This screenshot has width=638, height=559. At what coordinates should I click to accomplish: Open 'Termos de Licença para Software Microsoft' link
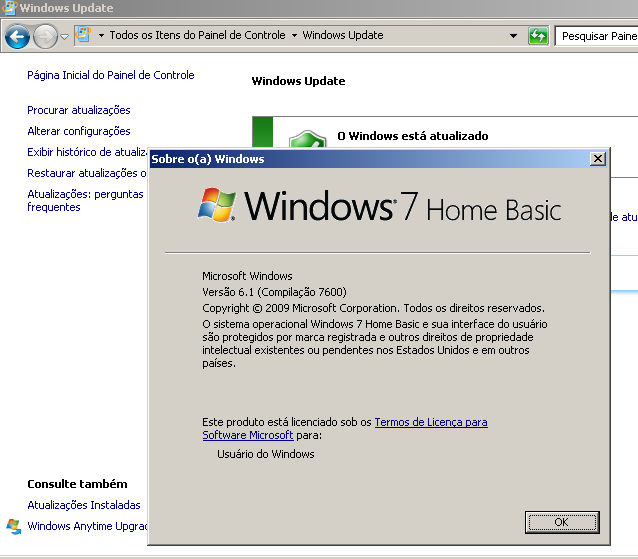click(x=430, y=422)
